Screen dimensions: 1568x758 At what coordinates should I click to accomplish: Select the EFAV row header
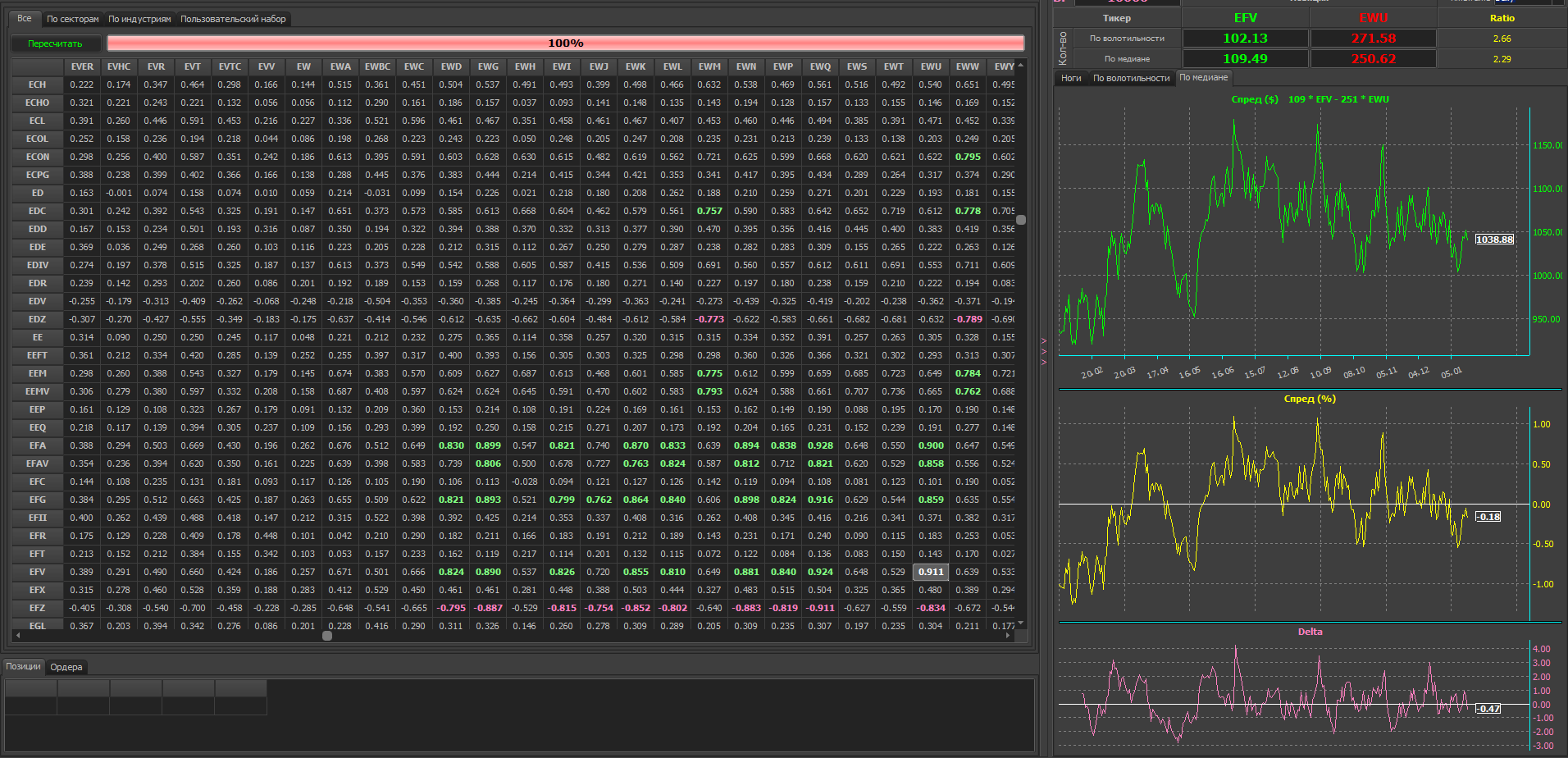tap(38, 463)
